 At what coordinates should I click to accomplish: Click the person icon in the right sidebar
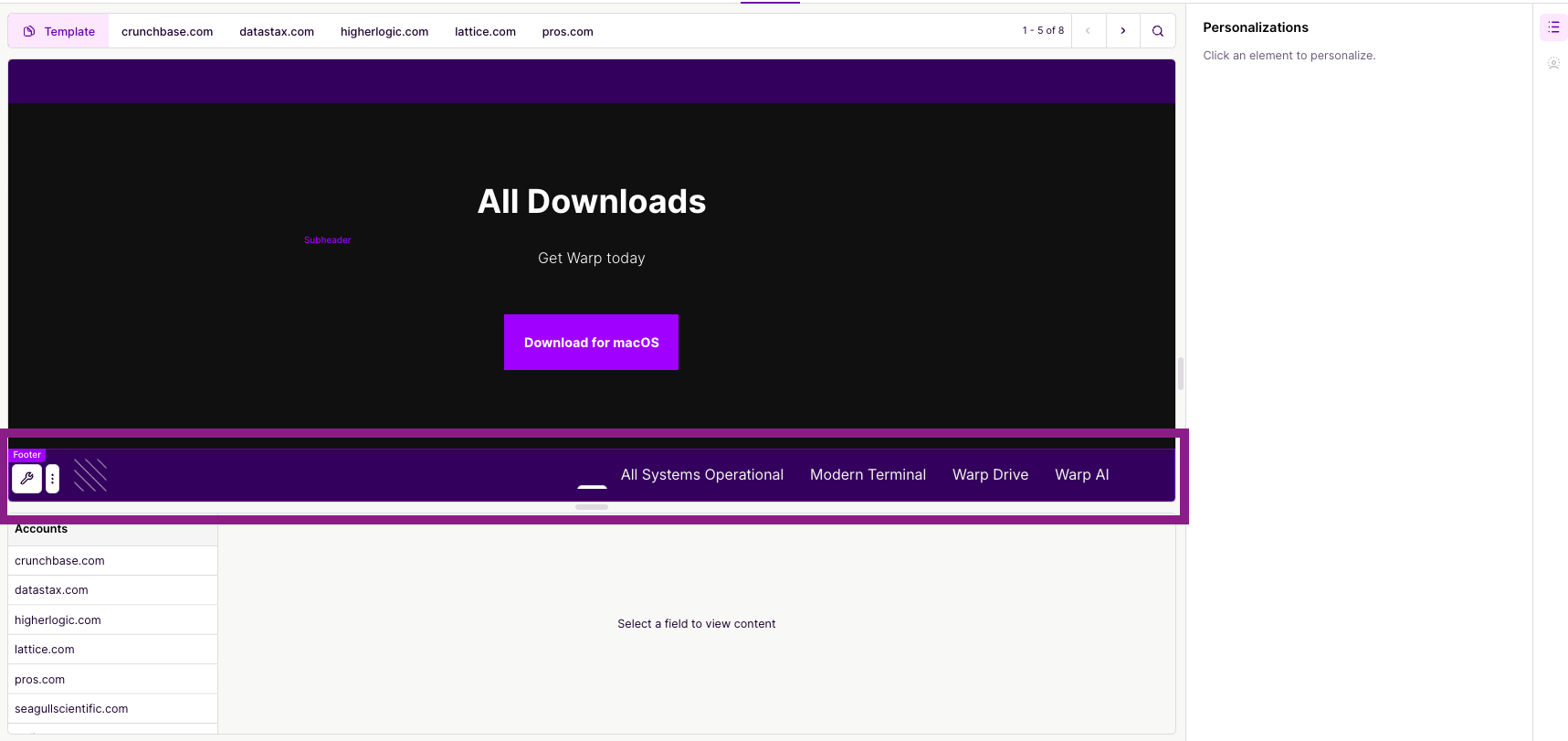(x=1552, y=63)
